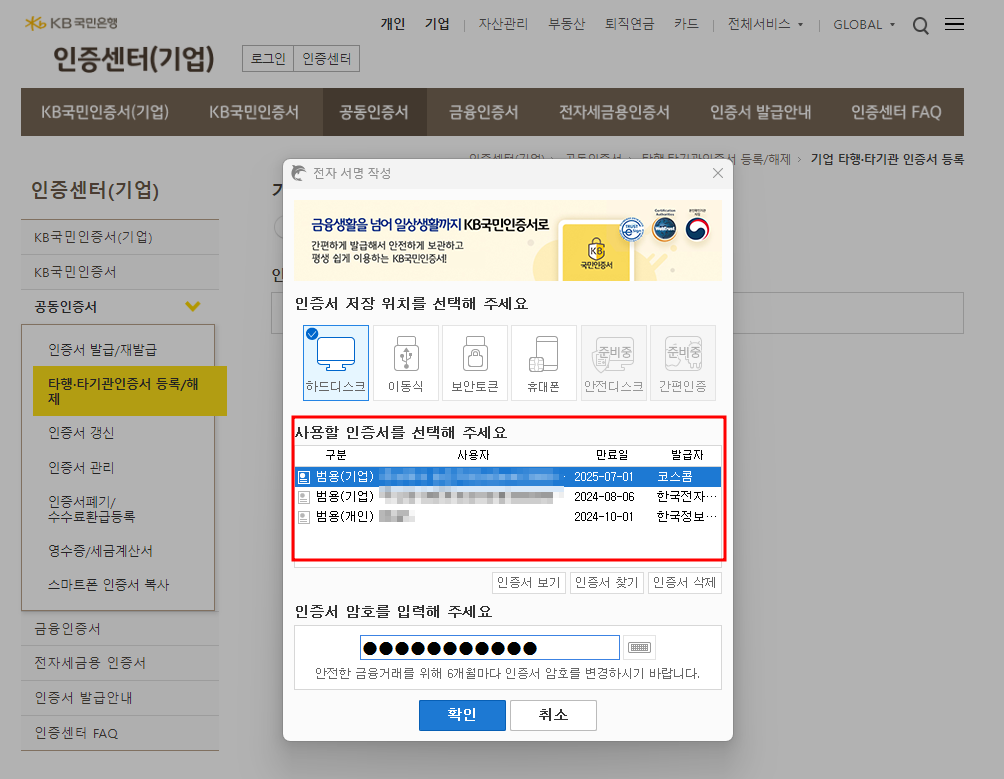Open the 전체서비스 dropdown in header
Viewport: 1004px width, 779px height.
[765, 24]
